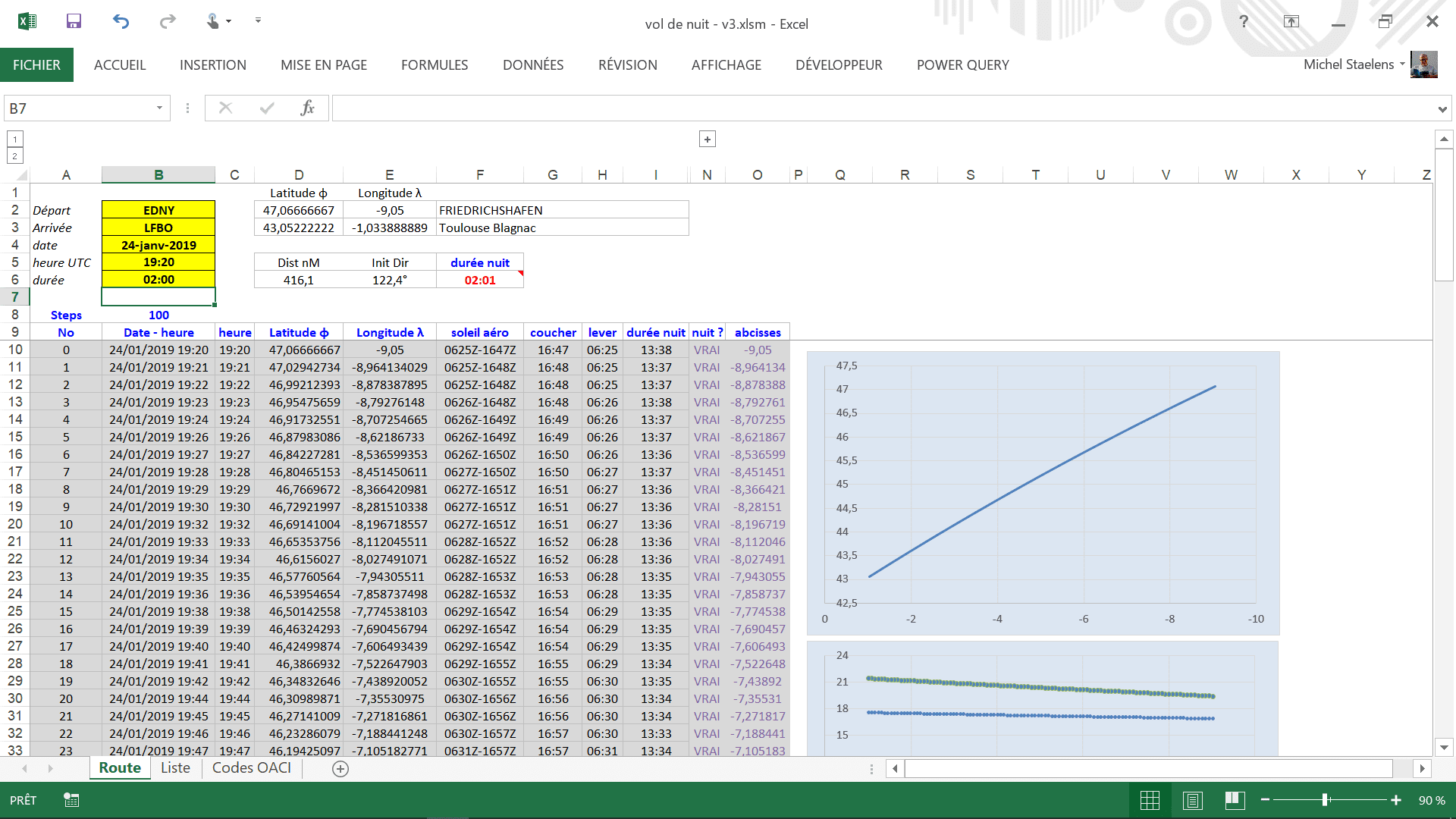Click the Insert Function fx icon
Viewport: 1456px width, 819px height.
[307, 108]
